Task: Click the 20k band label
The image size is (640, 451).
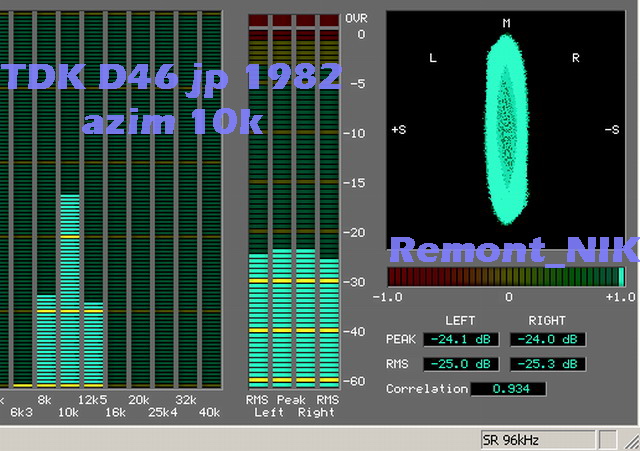Action: coord(139,398)
